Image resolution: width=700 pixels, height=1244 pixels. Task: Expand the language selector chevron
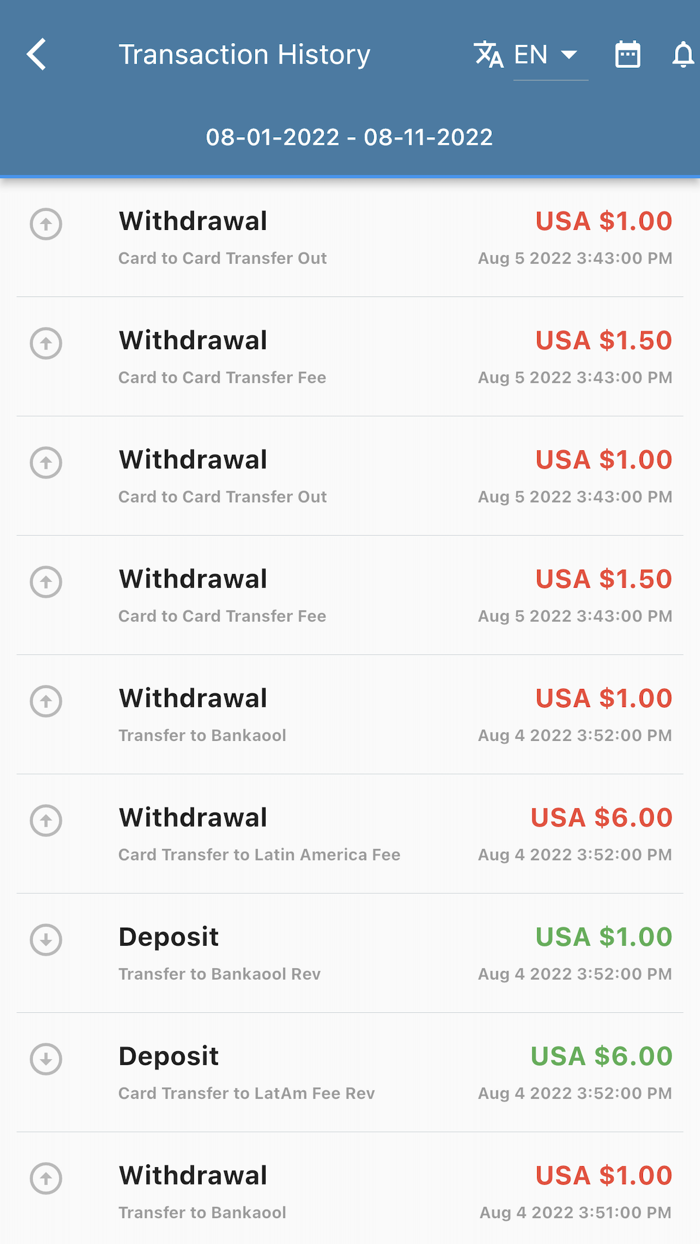[x=570, y=54]
